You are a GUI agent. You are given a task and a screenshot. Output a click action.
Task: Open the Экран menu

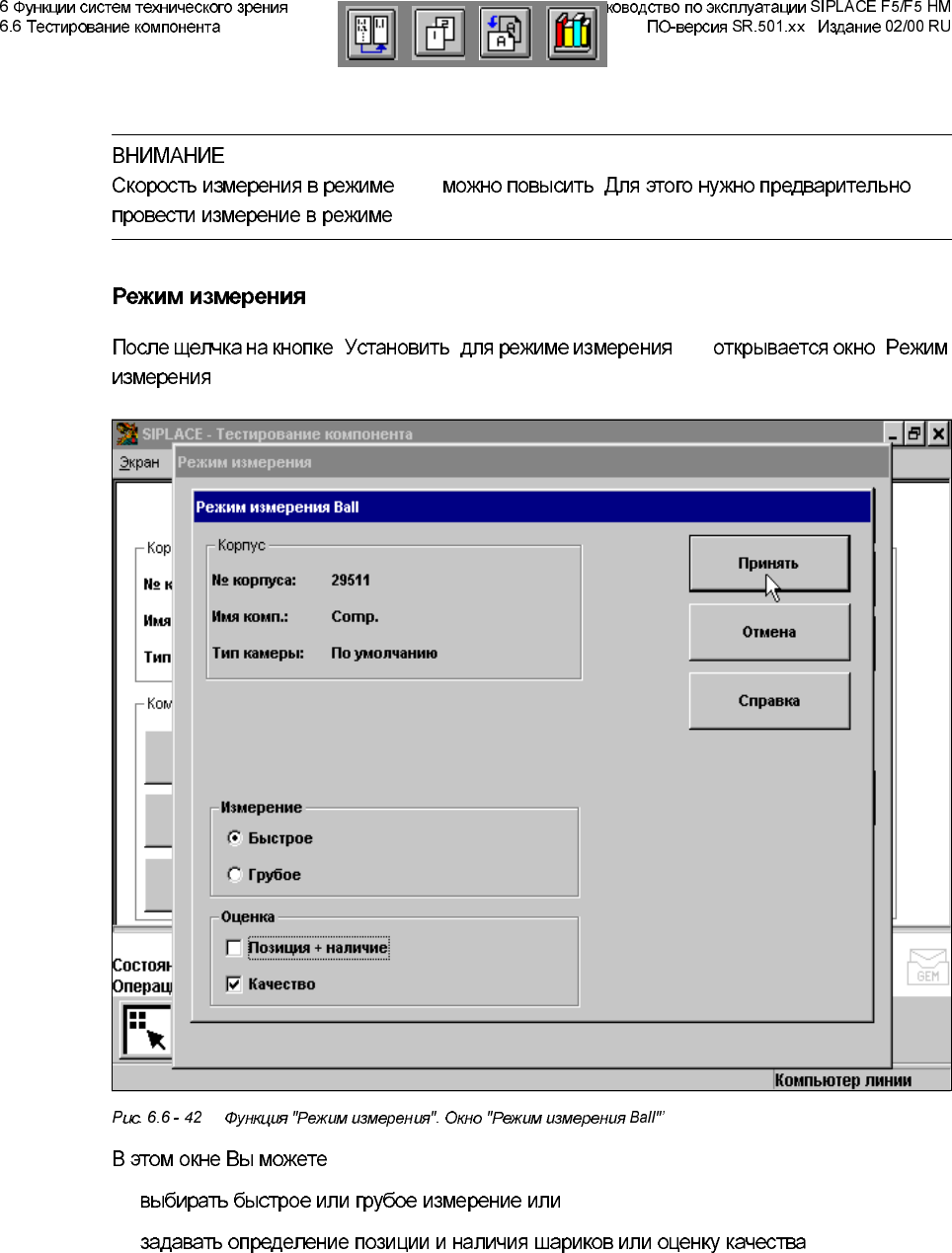tap(139, 462)
